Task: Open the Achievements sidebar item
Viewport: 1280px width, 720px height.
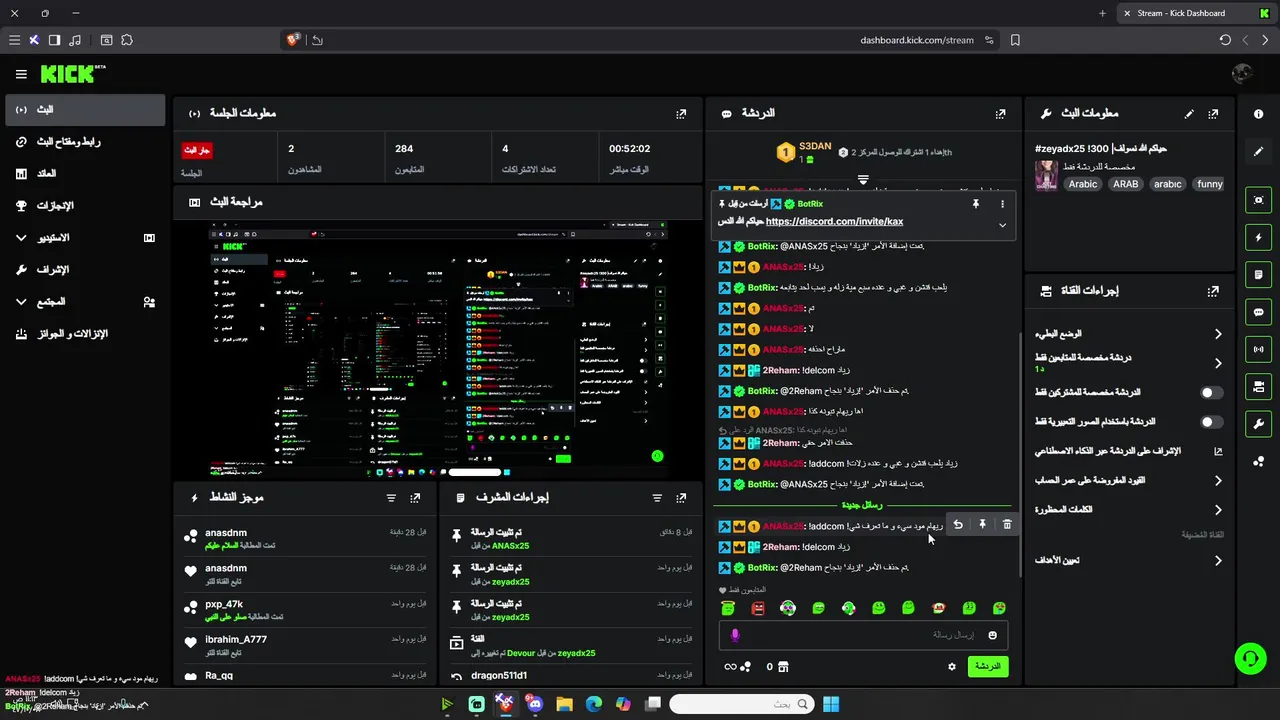Action: 85,206
